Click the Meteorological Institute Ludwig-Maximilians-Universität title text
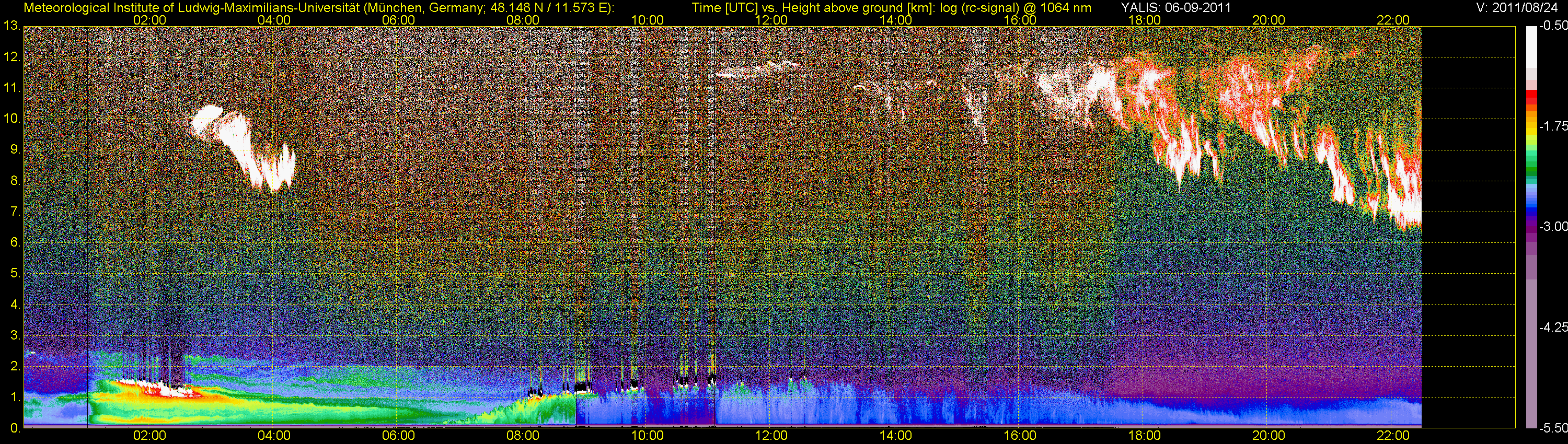The width and height of the screenshot is (1568, 444). (x=319, y=8)
